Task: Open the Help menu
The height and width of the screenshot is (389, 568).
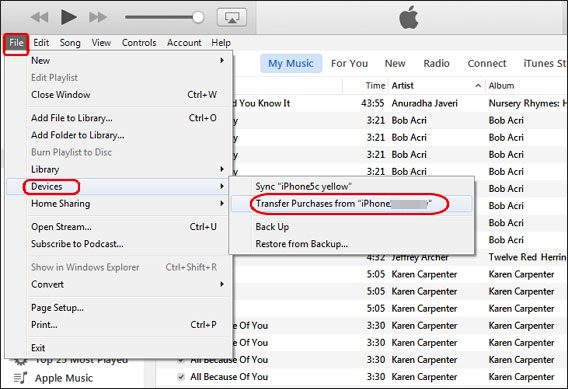Action: click(x=221, y=43)
